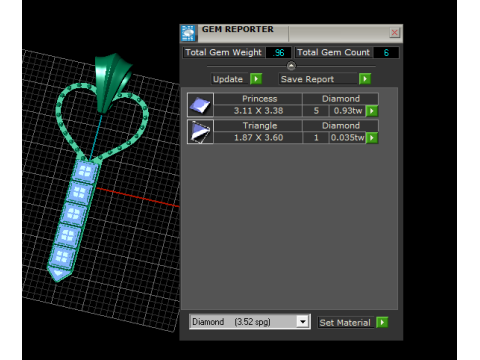Click the 0.035tw weight cell

tap(348, 138)
